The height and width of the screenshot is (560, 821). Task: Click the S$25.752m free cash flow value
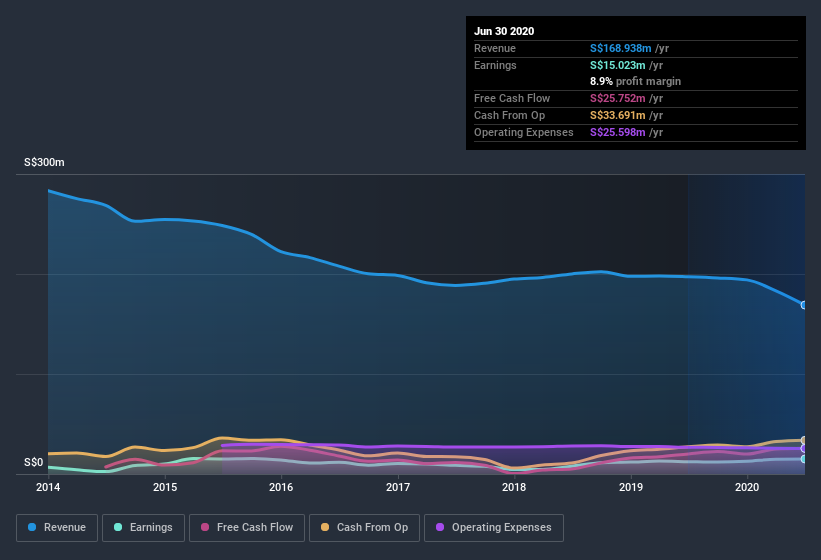click(617, 98)
